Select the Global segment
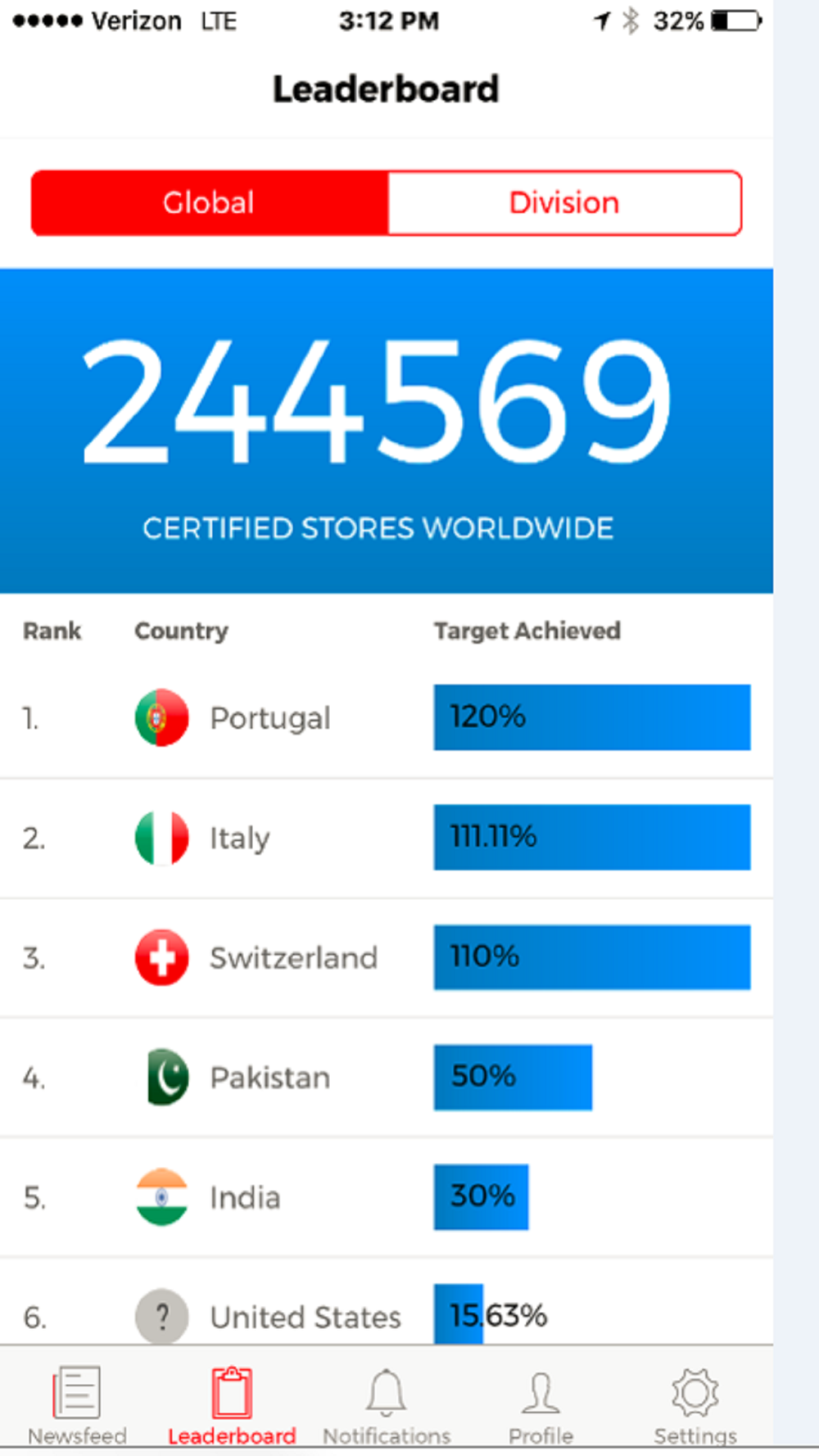Viewport: 819px width, 1456px height. tap(209, 203)
